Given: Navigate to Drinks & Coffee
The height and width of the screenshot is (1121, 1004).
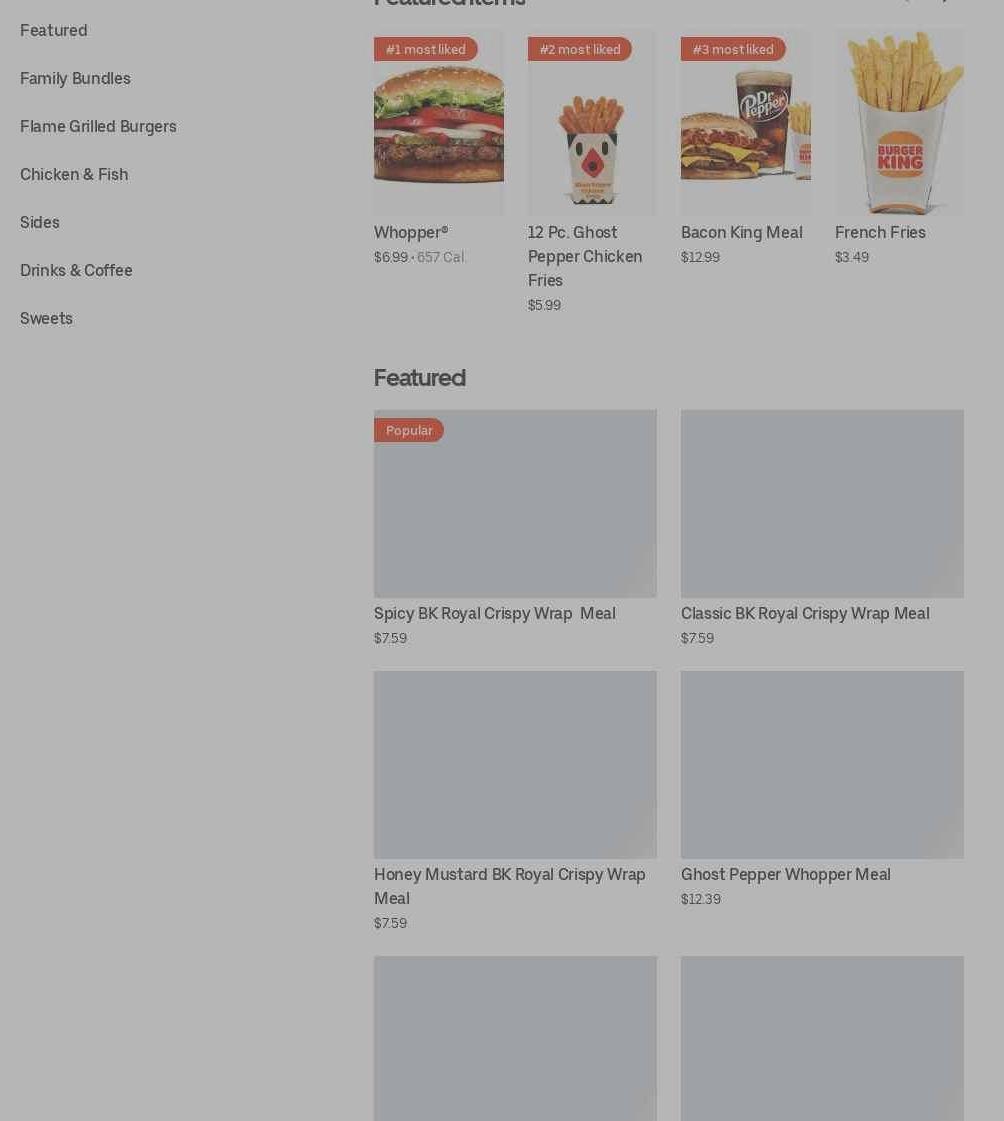Looking at the screenshot, I should [76, 270].
